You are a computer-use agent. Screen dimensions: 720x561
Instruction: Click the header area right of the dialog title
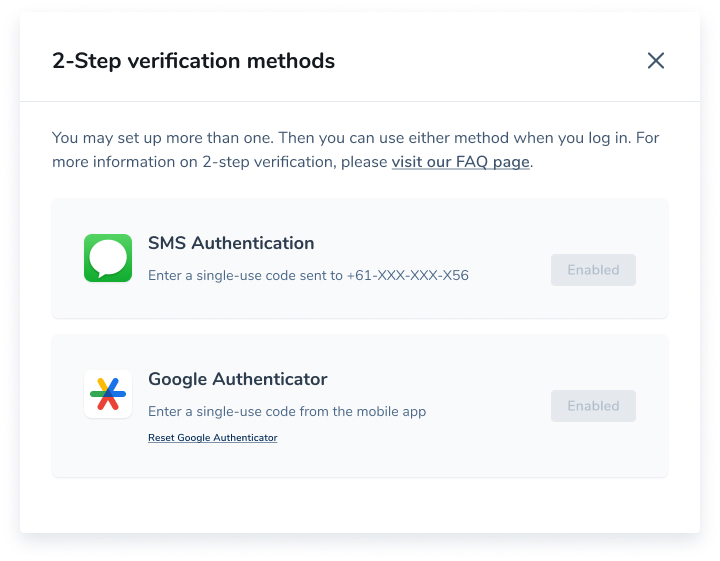pyautogui.click(x=487, y=61)
